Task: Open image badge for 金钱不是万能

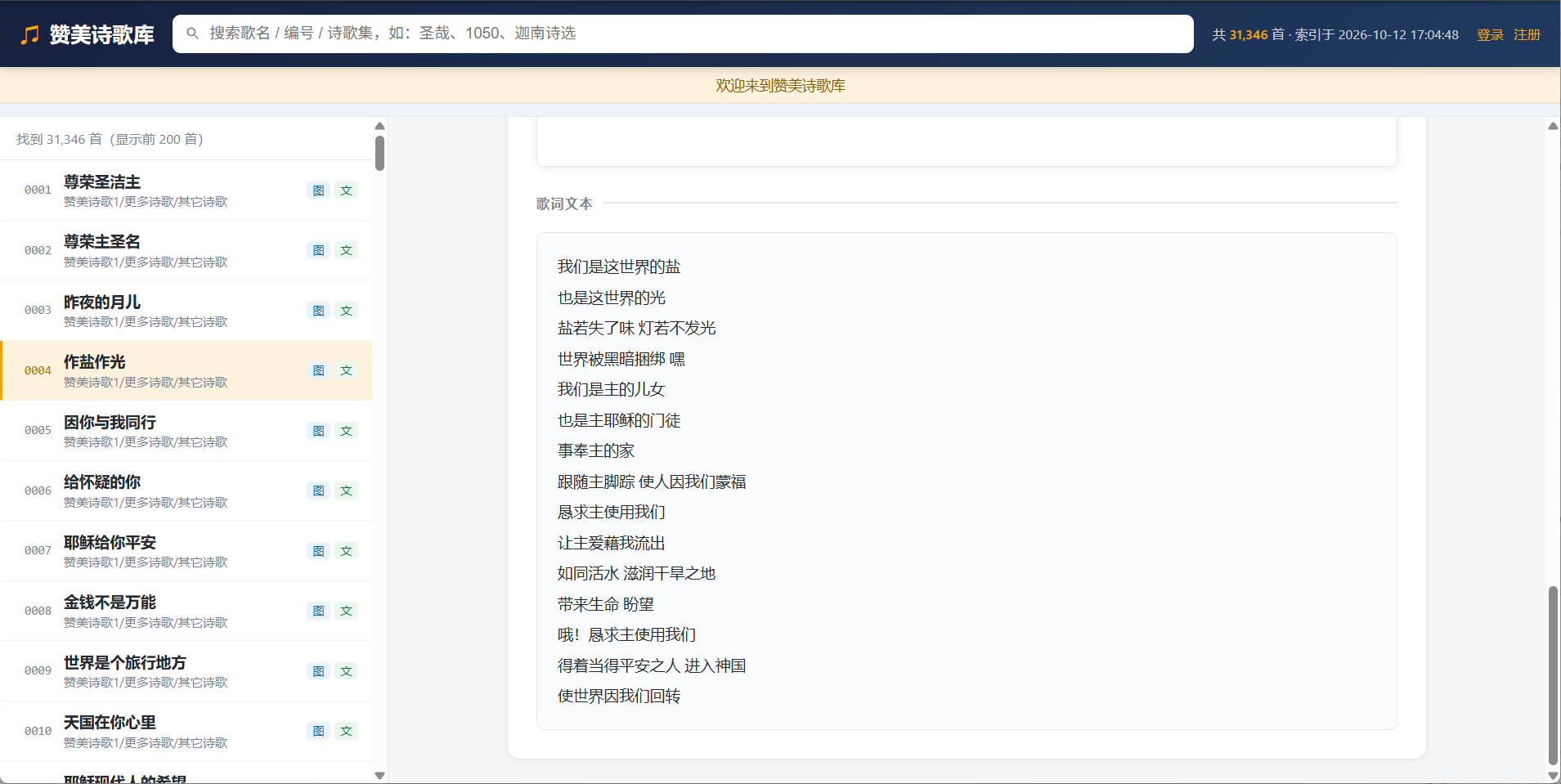Action: point(319,611)
